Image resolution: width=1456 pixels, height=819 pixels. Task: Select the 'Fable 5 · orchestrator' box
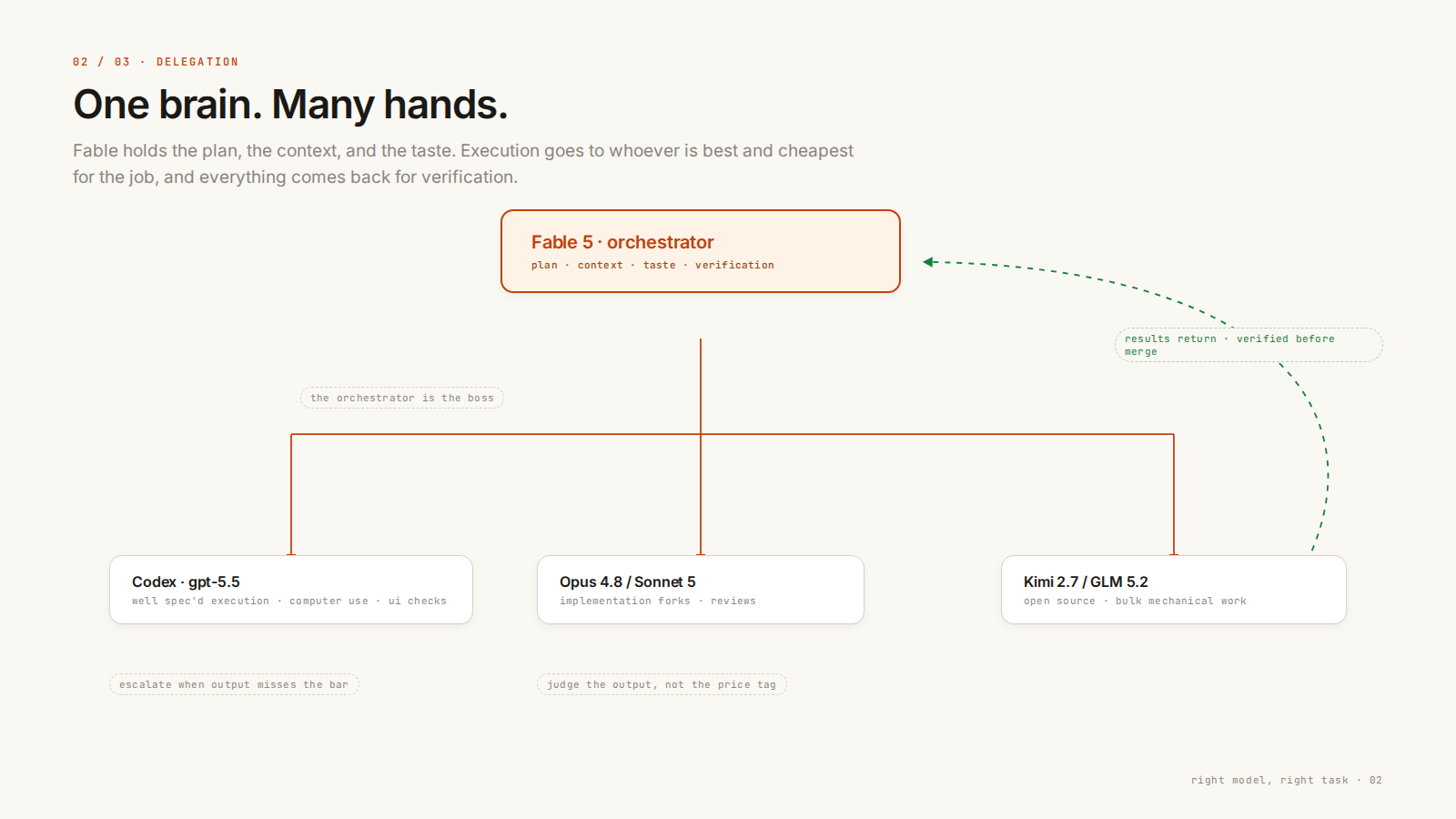point(701,251)
